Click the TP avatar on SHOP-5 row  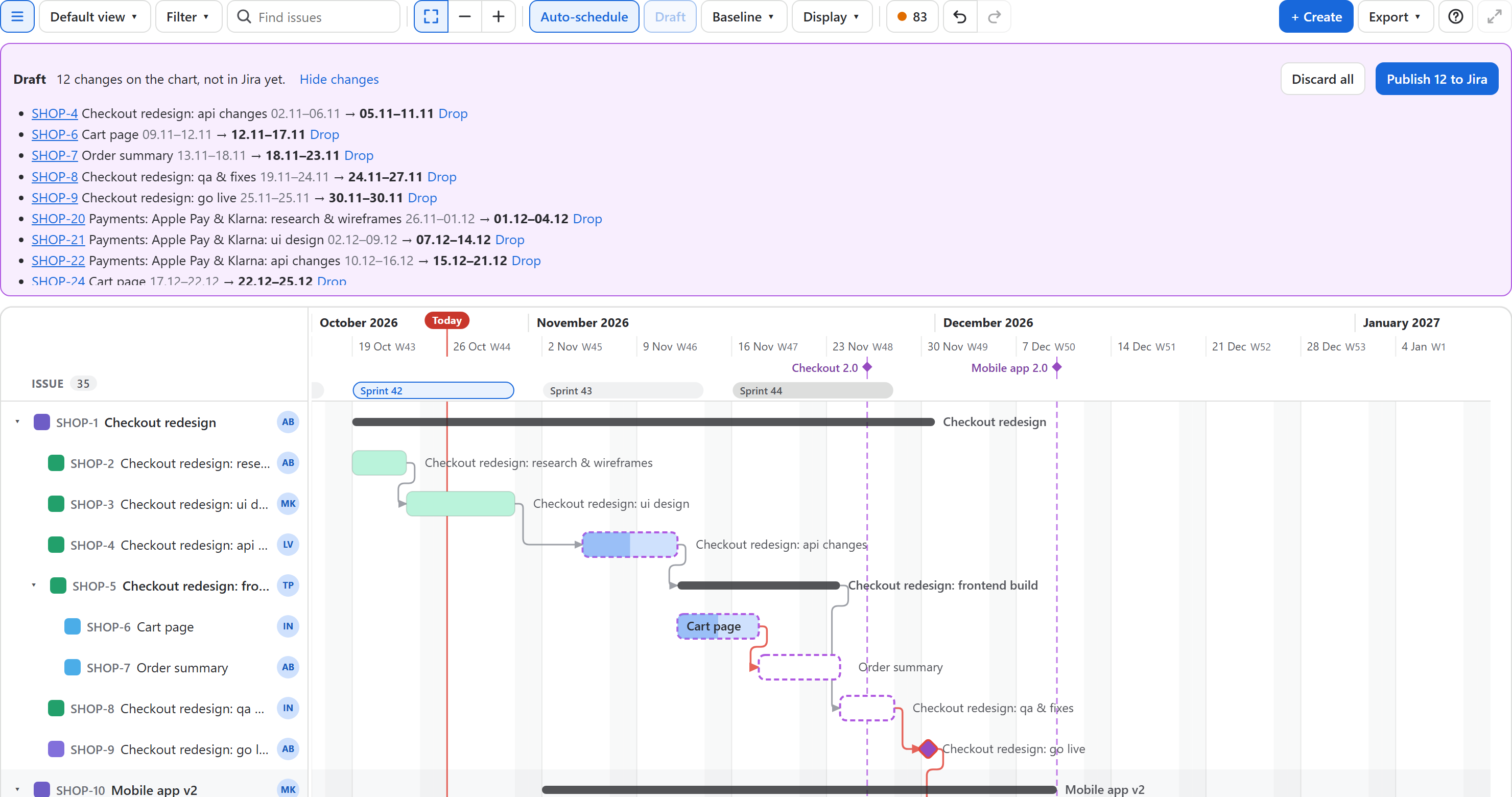pyautogui.click(x=288, y=585)
